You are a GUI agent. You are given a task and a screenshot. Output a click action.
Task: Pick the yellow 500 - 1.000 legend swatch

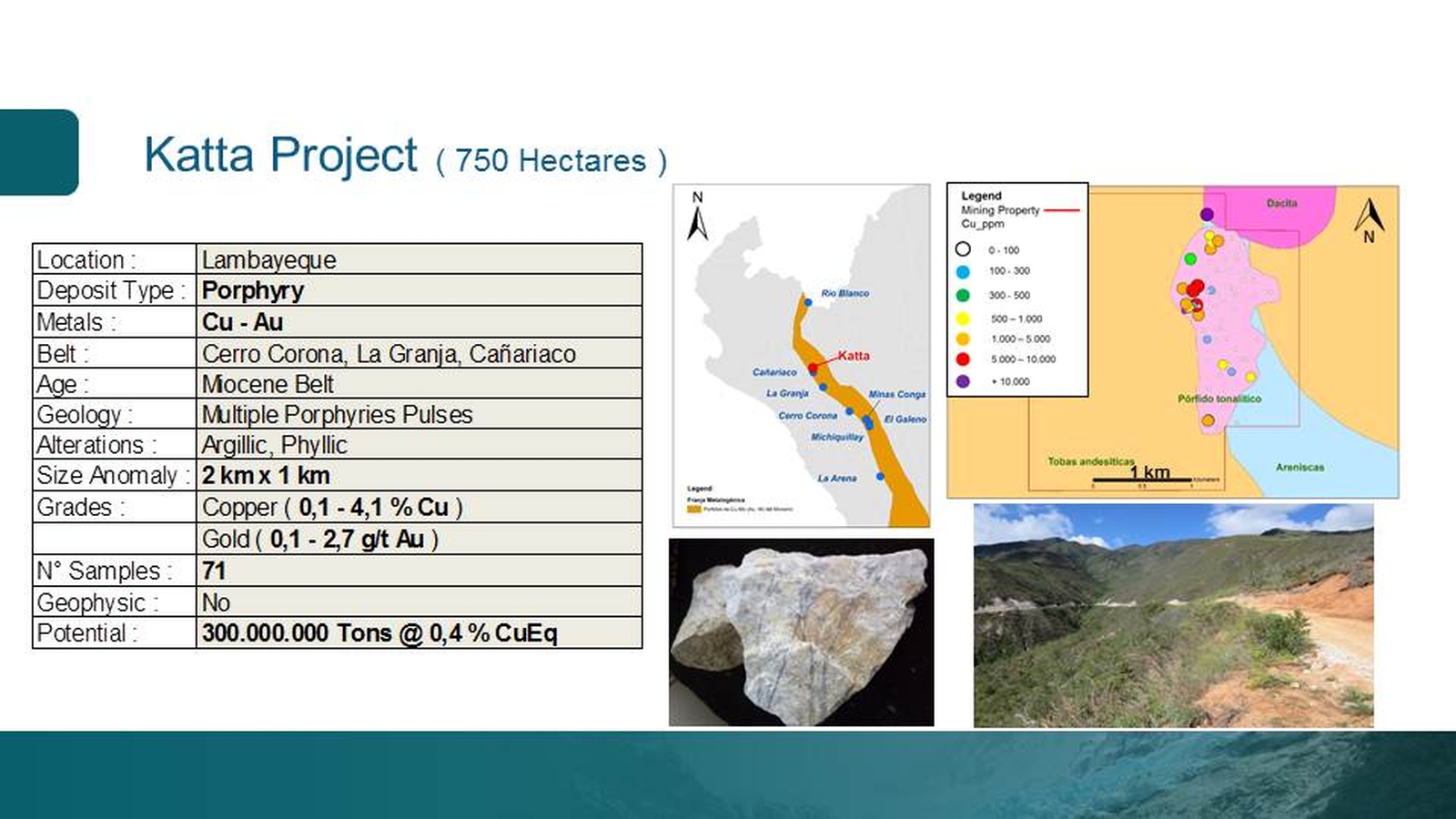[963, 318]
